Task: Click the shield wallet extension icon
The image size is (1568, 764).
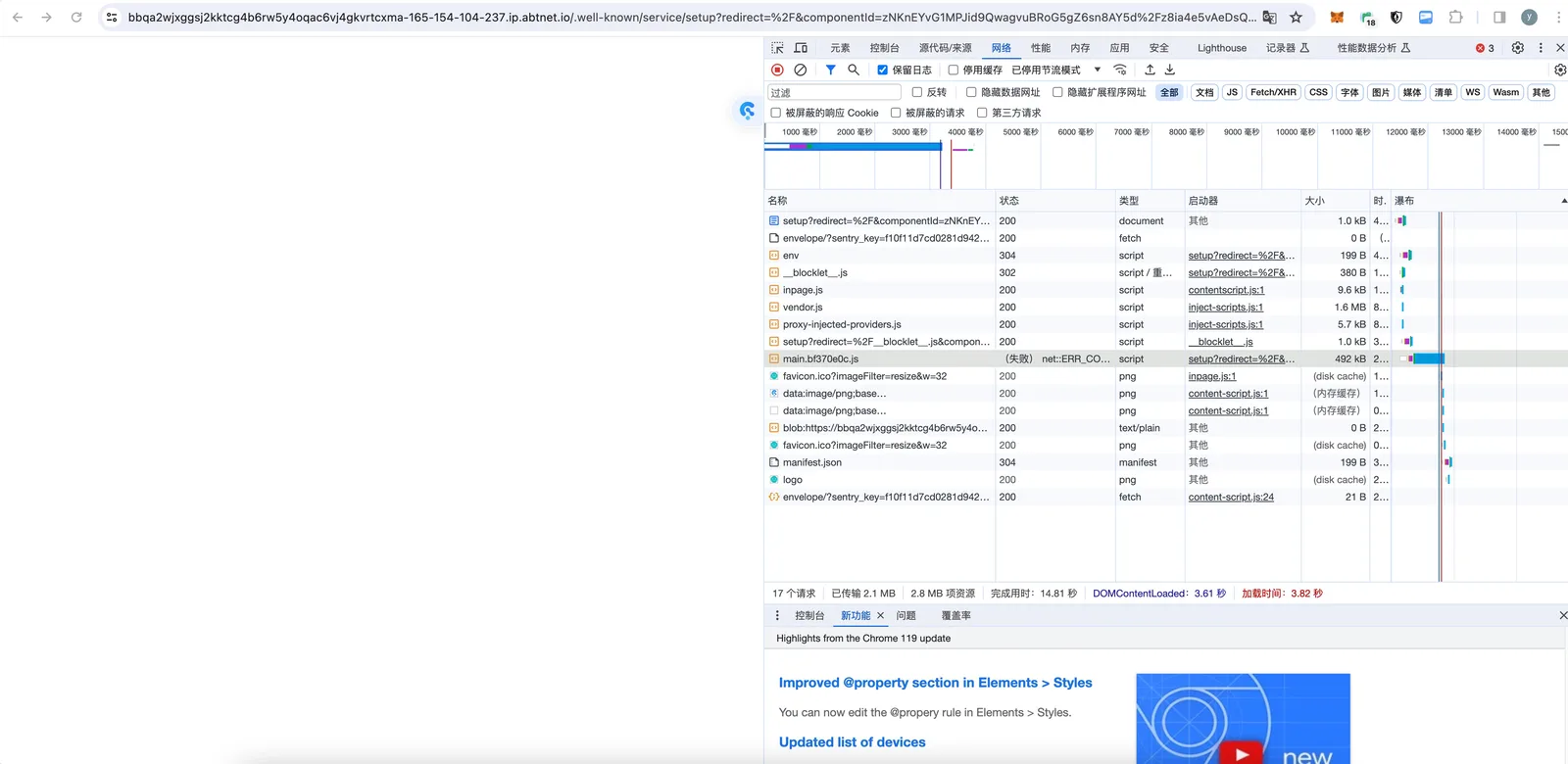Action: point(1396,18)
